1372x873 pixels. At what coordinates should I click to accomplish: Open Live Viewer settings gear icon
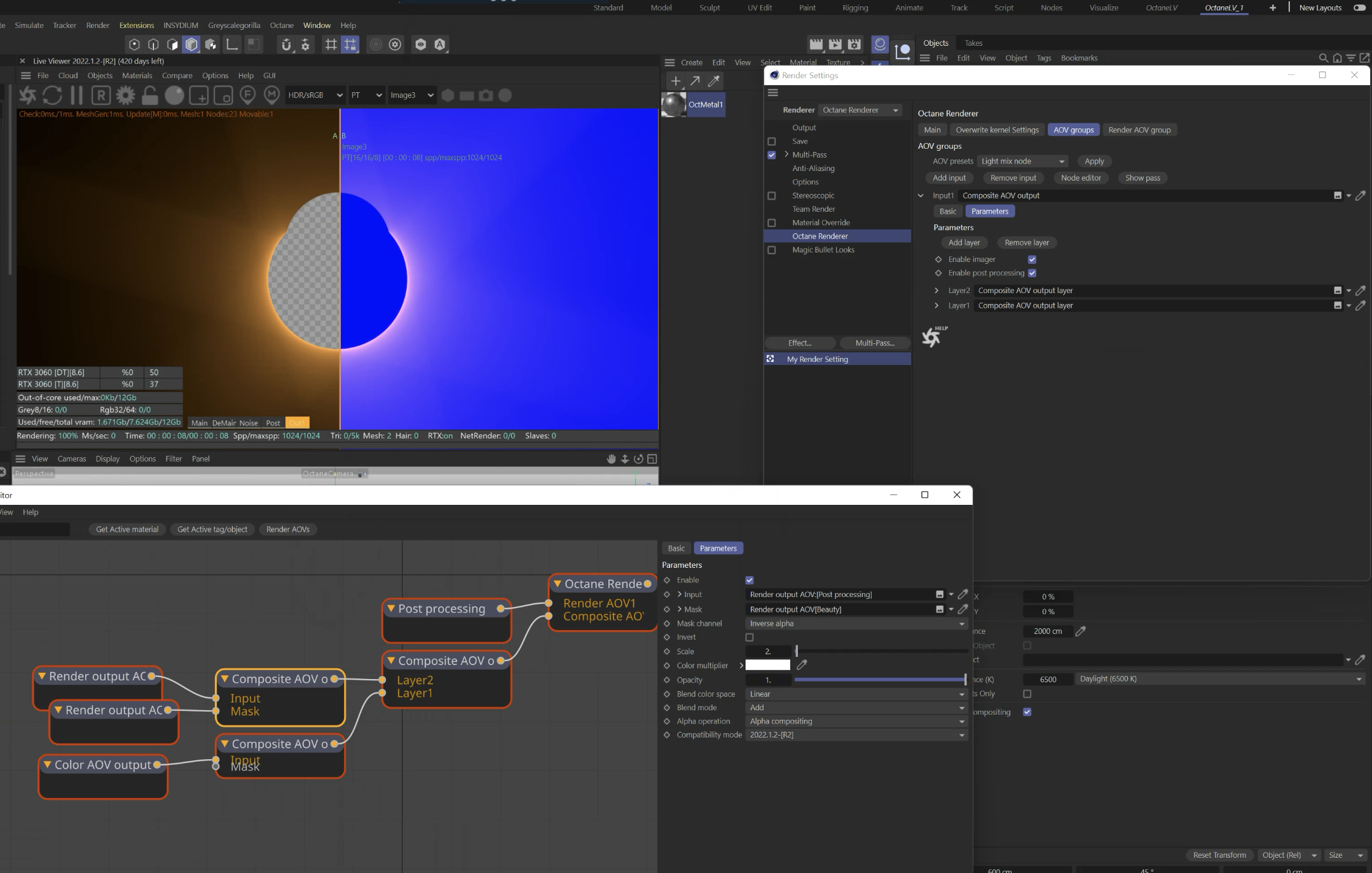click(125, 95)
